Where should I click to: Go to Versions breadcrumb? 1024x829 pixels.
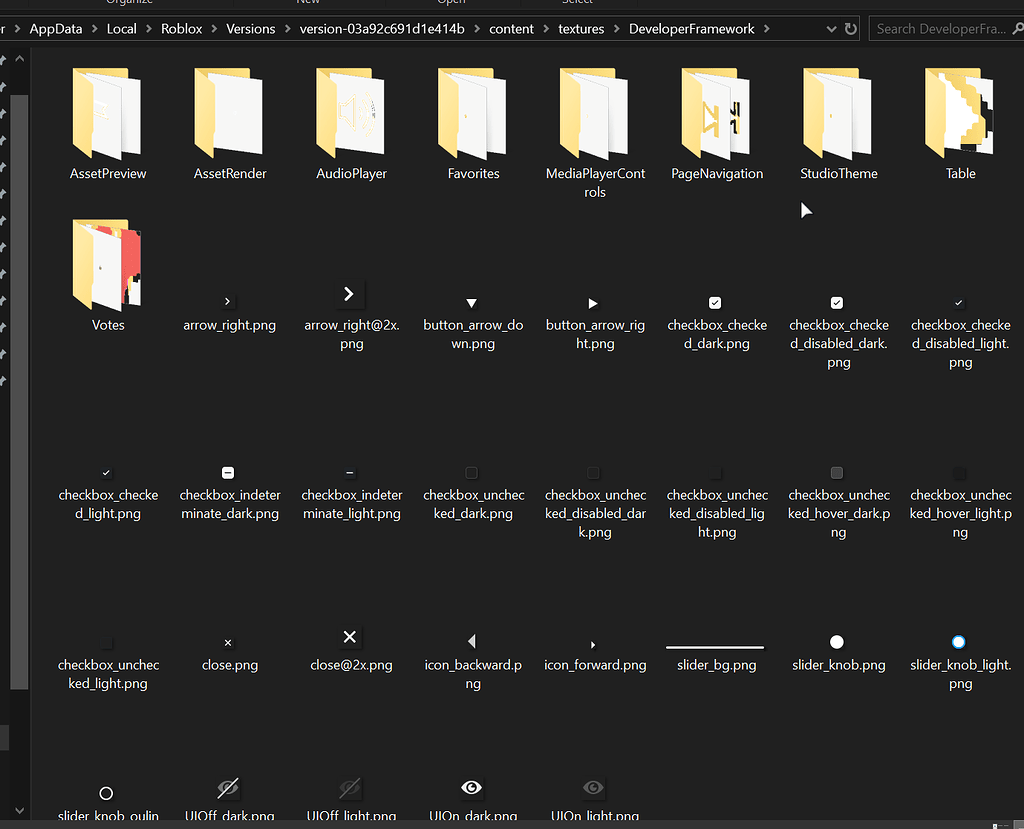click(250, 29)
